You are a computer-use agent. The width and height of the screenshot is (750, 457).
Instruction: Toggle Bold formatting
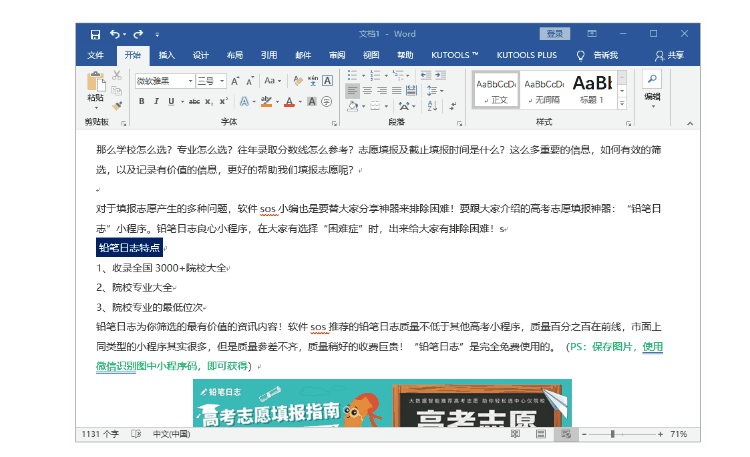[x=142, y=101]
